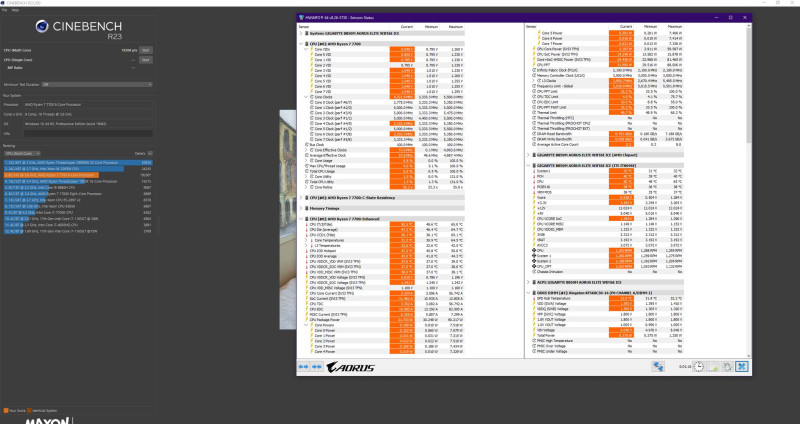Click the Info field in Cinebench

pos(88,134)
